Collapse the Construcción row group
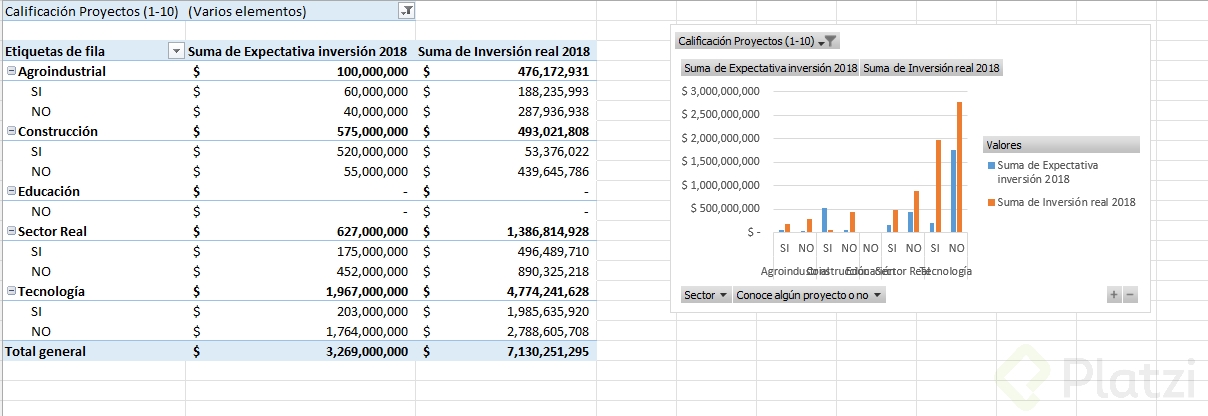Viewport: 1208px width, 416px height. [x=11, y=131]
